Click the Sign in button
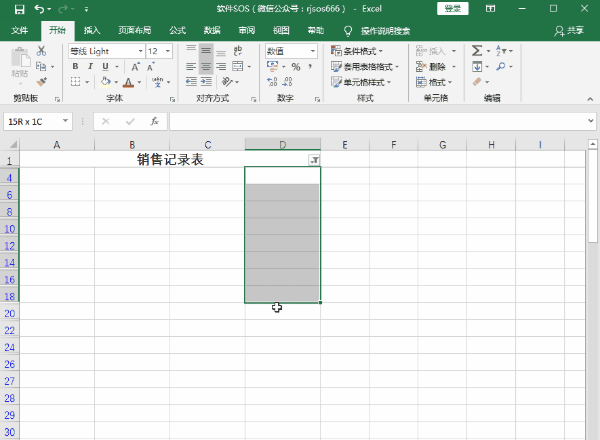The width and height of the screenshot is (600, 440). tap(453, 8)
